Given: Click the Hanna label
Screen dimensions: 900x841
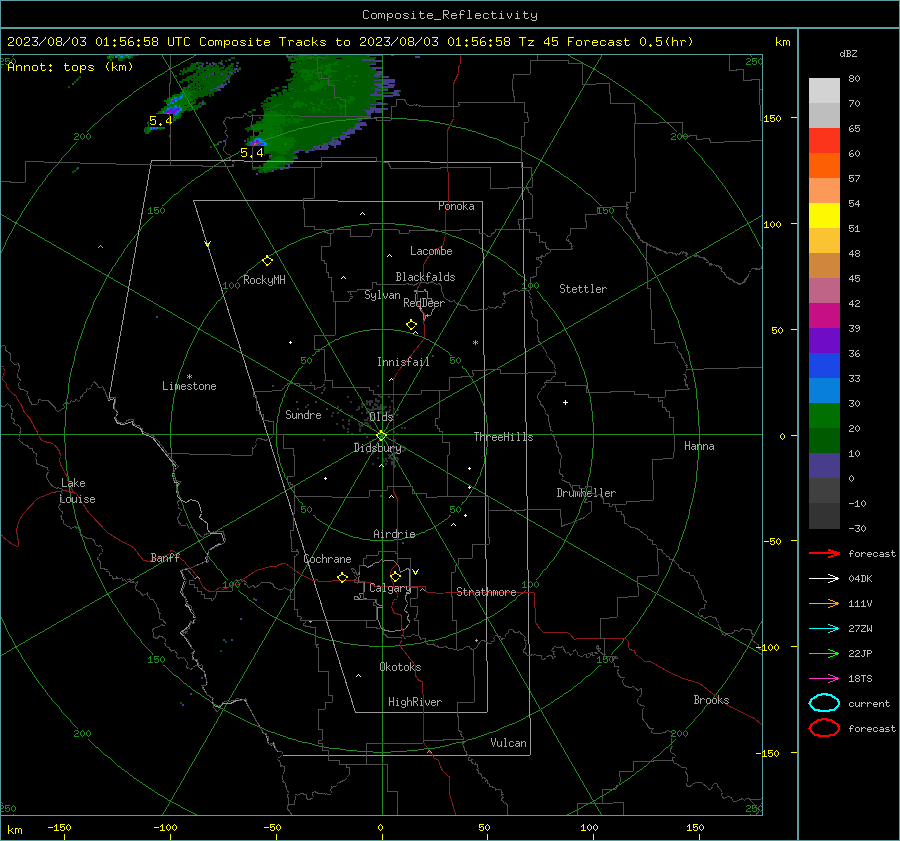Looking at the screenshot, I should tap(699, 445).
